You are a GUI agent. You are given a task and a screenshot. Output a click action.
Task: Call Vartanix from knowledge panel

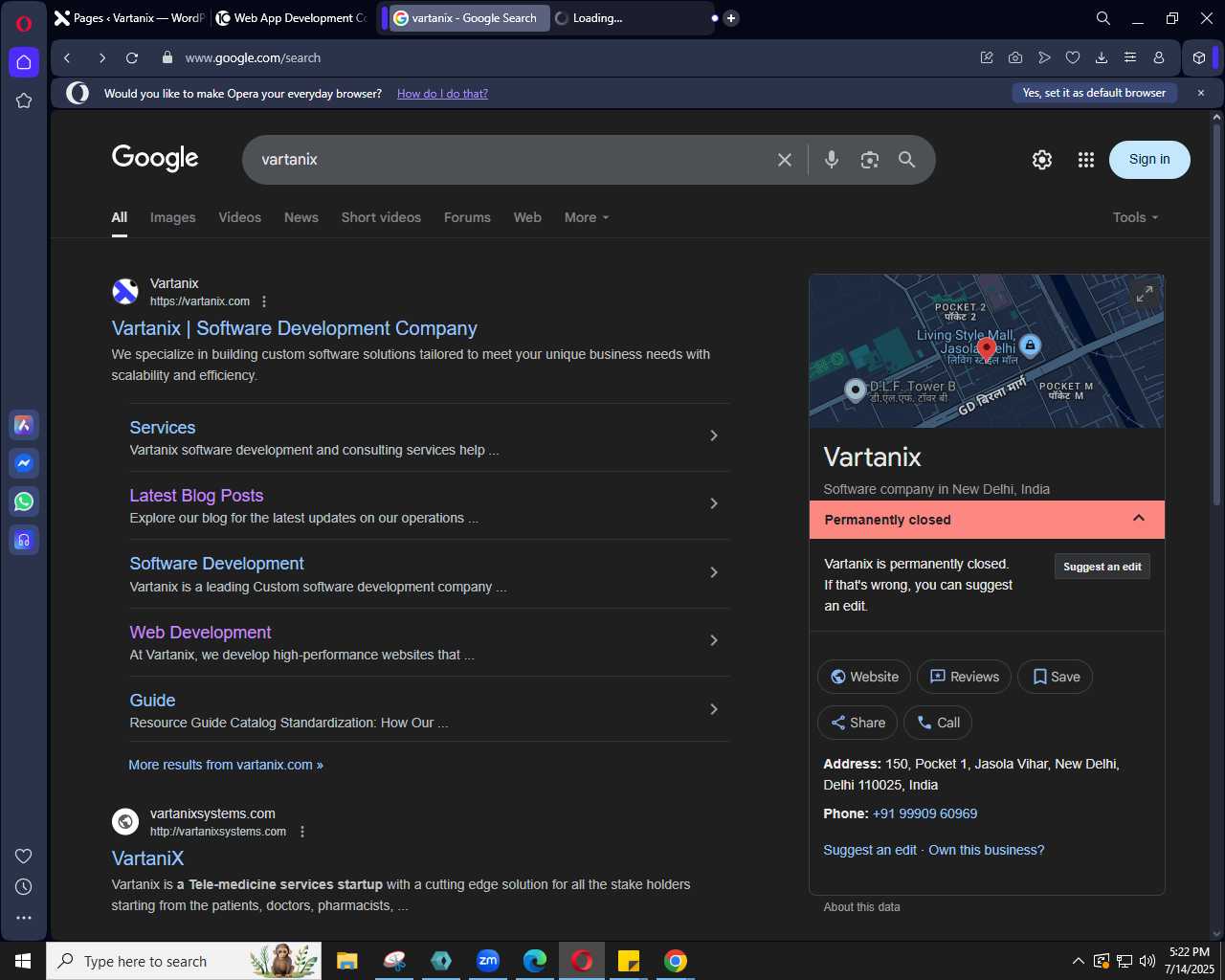[x=939, y=723]
